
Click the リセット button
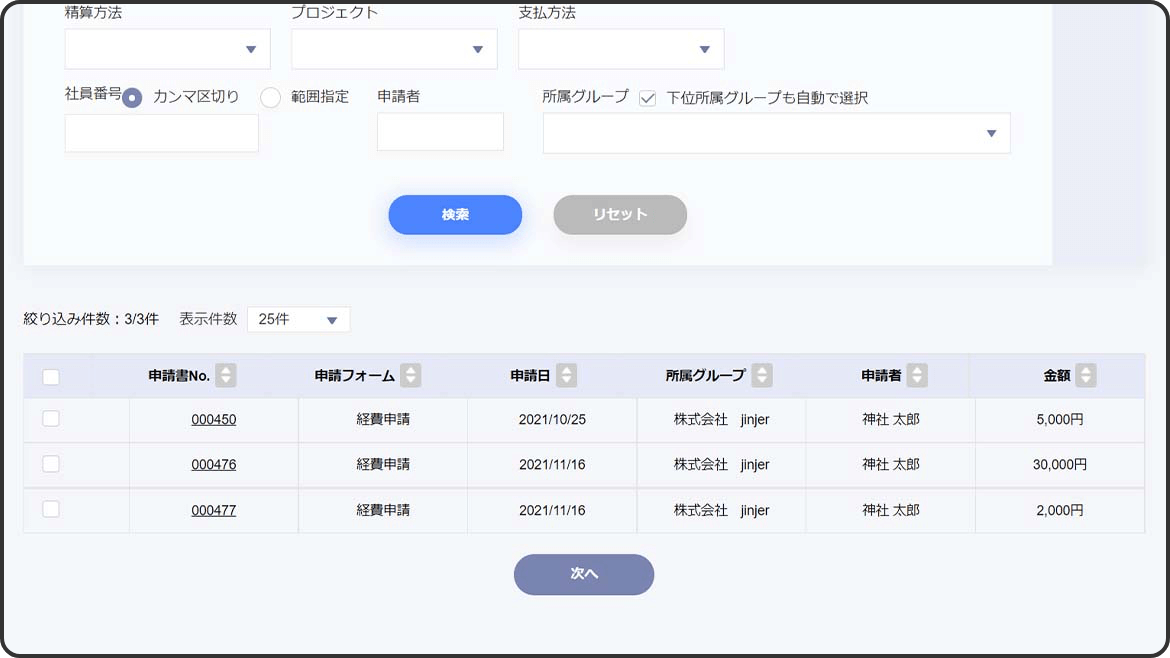620,215
